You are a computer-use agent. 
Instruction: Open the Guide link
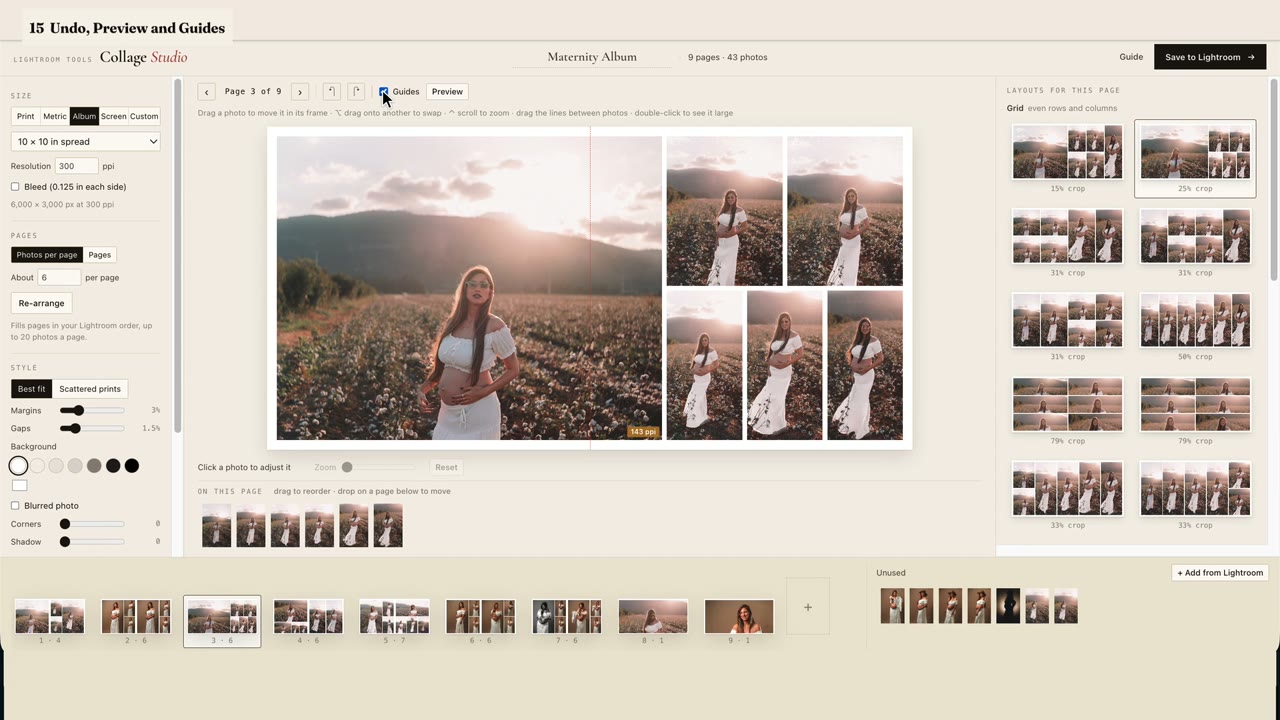point(1131,57)
